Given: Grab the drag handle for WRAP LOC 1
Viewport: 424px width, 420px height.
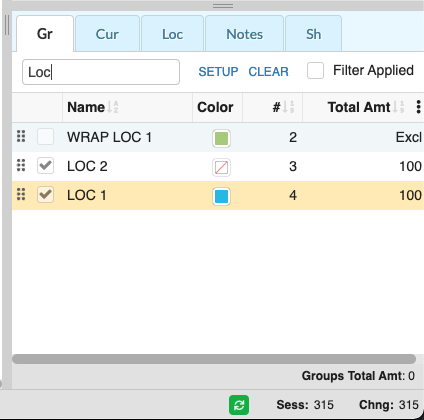Looking at the screenshot, I should point(21,136).
